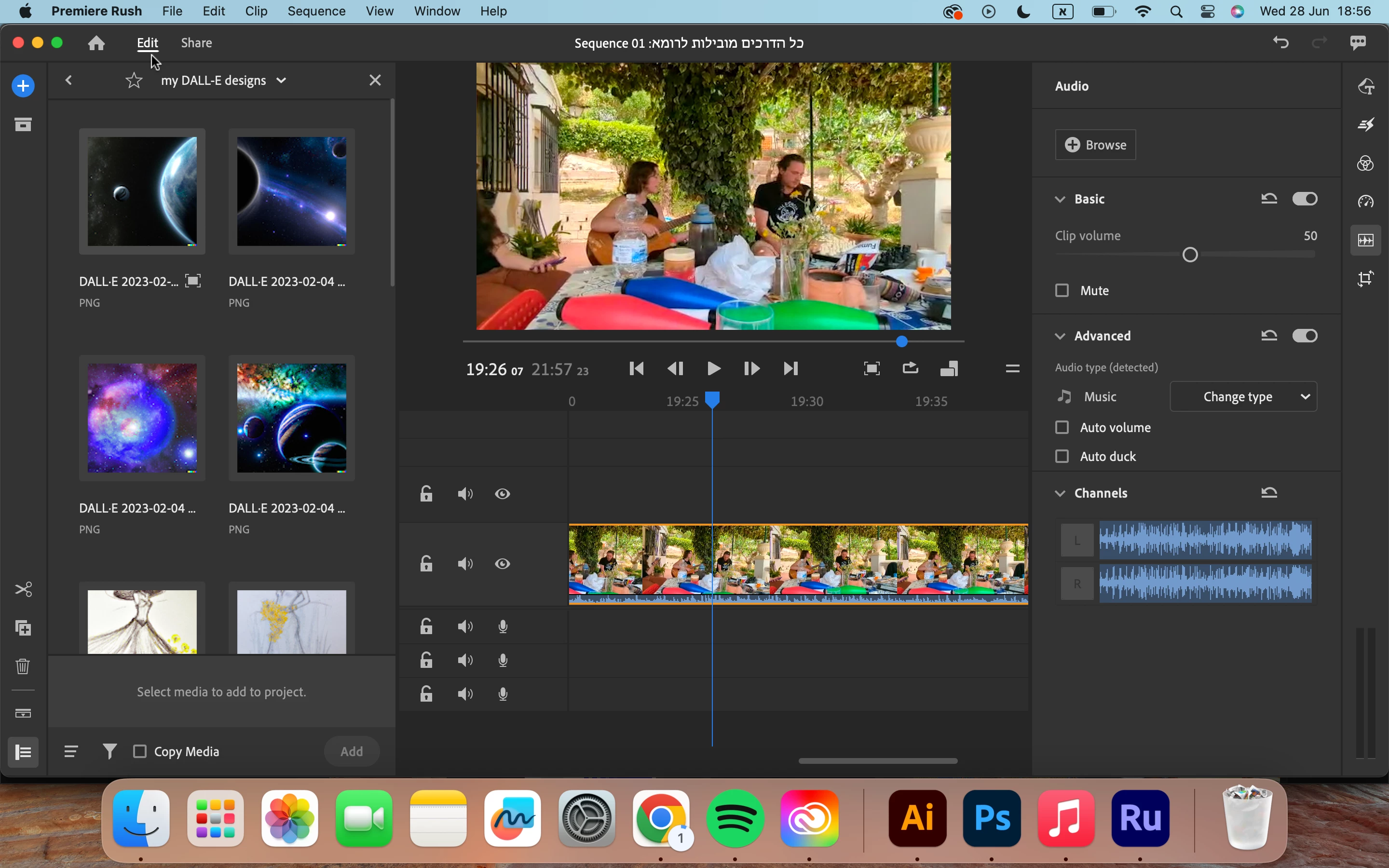Open the Change type dropdown
1389x868 pixels.
click(x=1243, y=397)
